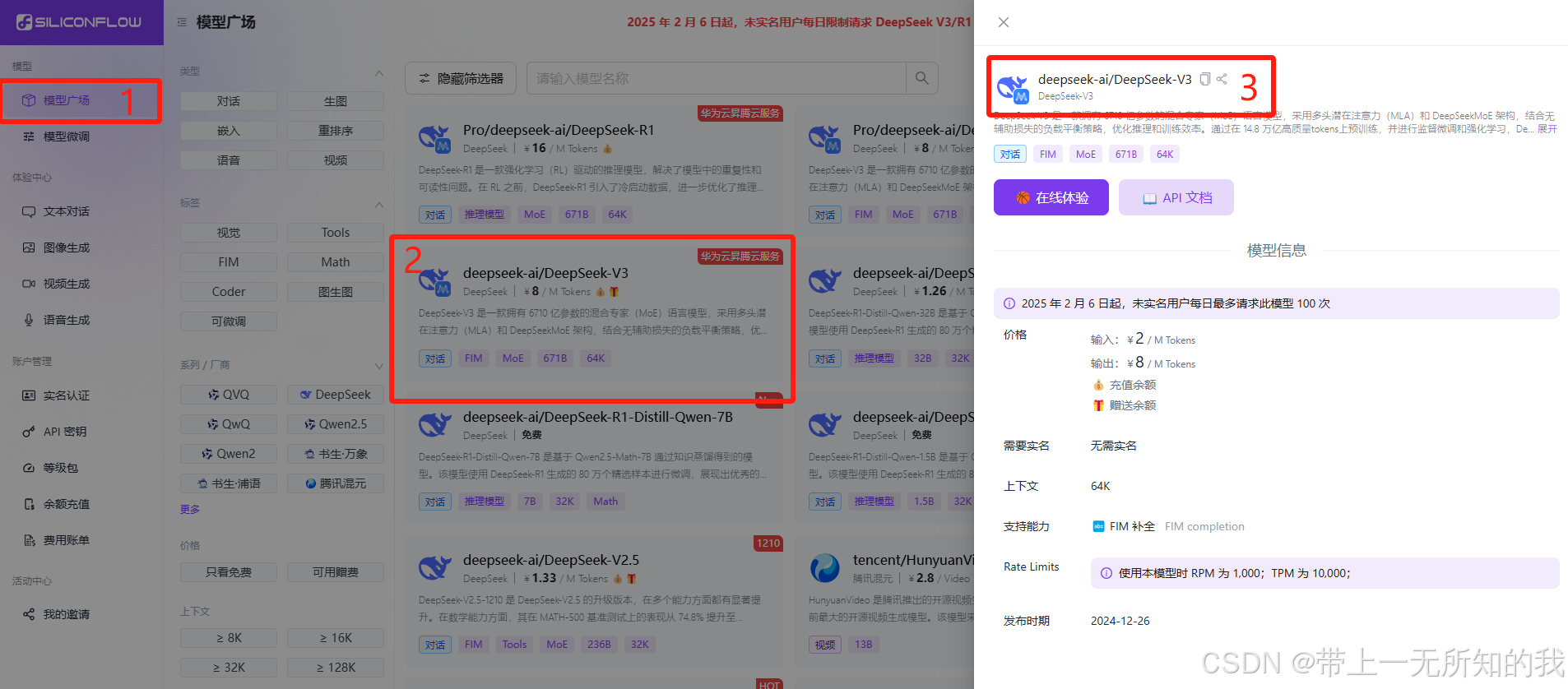Screen dimensions: 1568x689
Task: Toggle the Tools tag filter
Action: [x=336, y=233]
